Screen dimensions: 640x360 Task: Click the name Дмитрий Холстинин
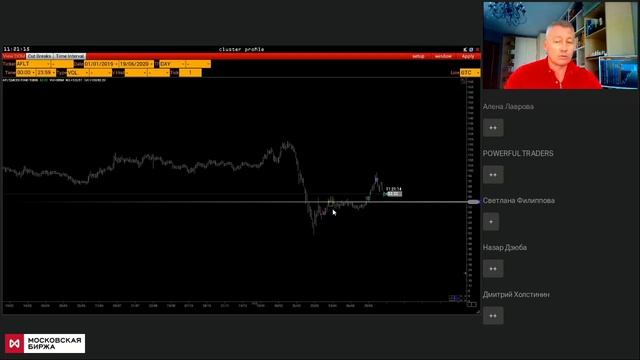pos(516,294)
